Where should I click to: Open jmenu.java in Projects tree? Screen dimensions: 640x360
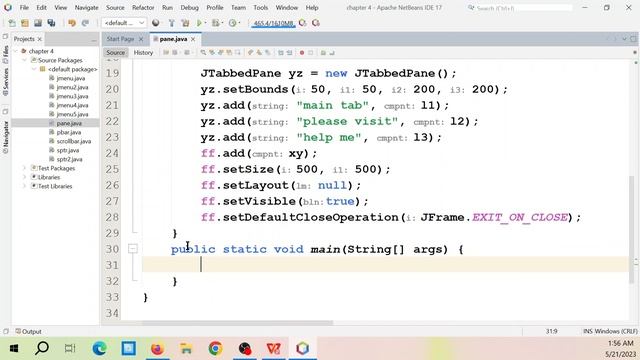click(71, 78)
